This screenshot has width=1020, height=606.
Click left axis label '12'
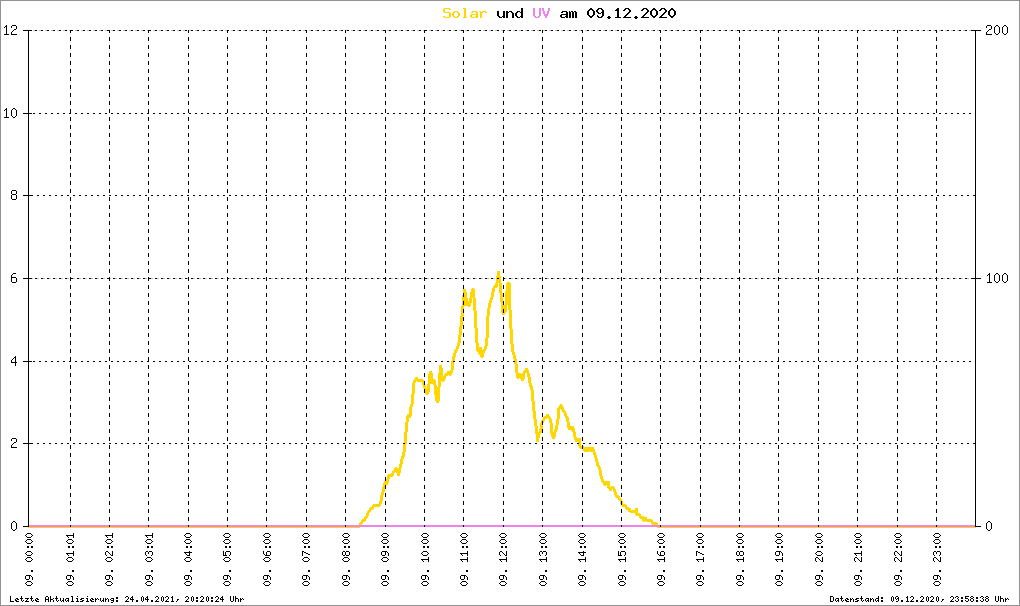10,30
